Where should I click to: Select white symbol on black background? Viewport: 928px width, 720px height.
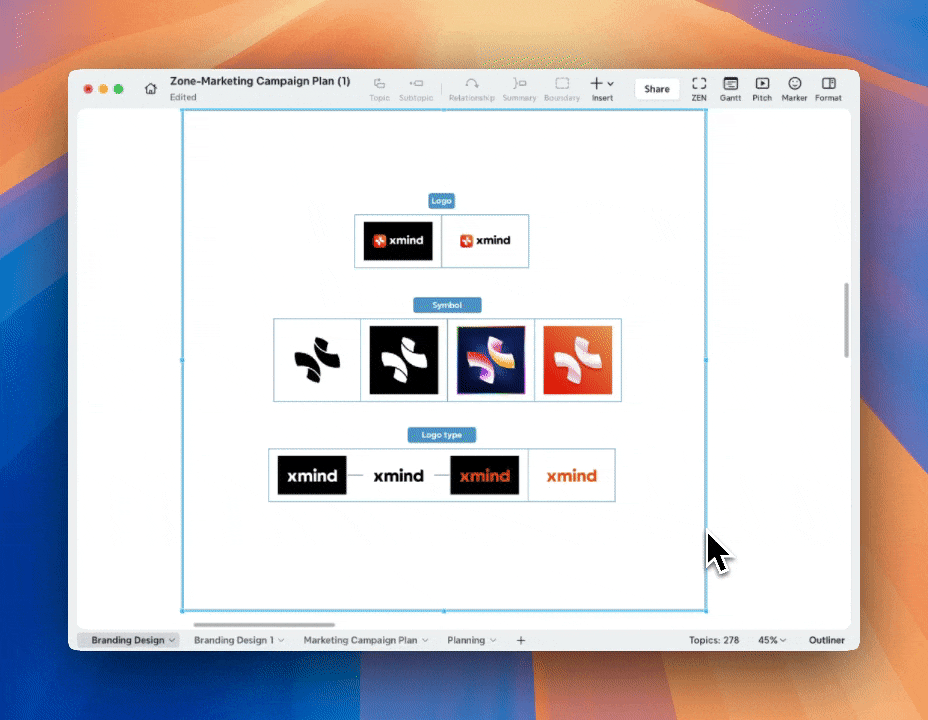[404, 360]
